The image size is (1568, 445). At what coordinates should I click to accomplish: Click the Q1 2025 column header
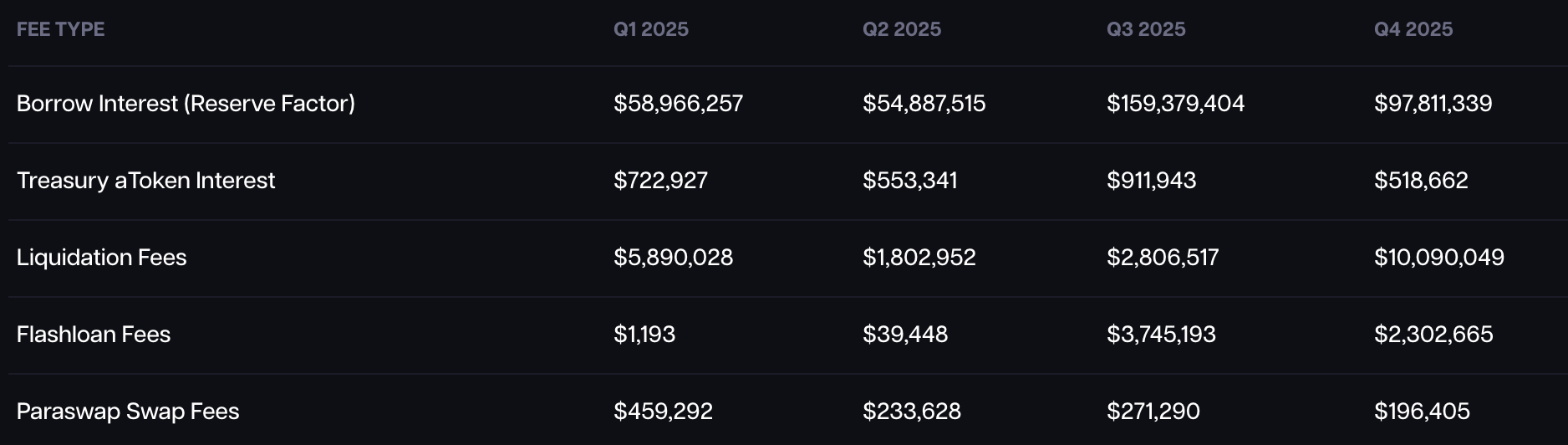(650, 29)
